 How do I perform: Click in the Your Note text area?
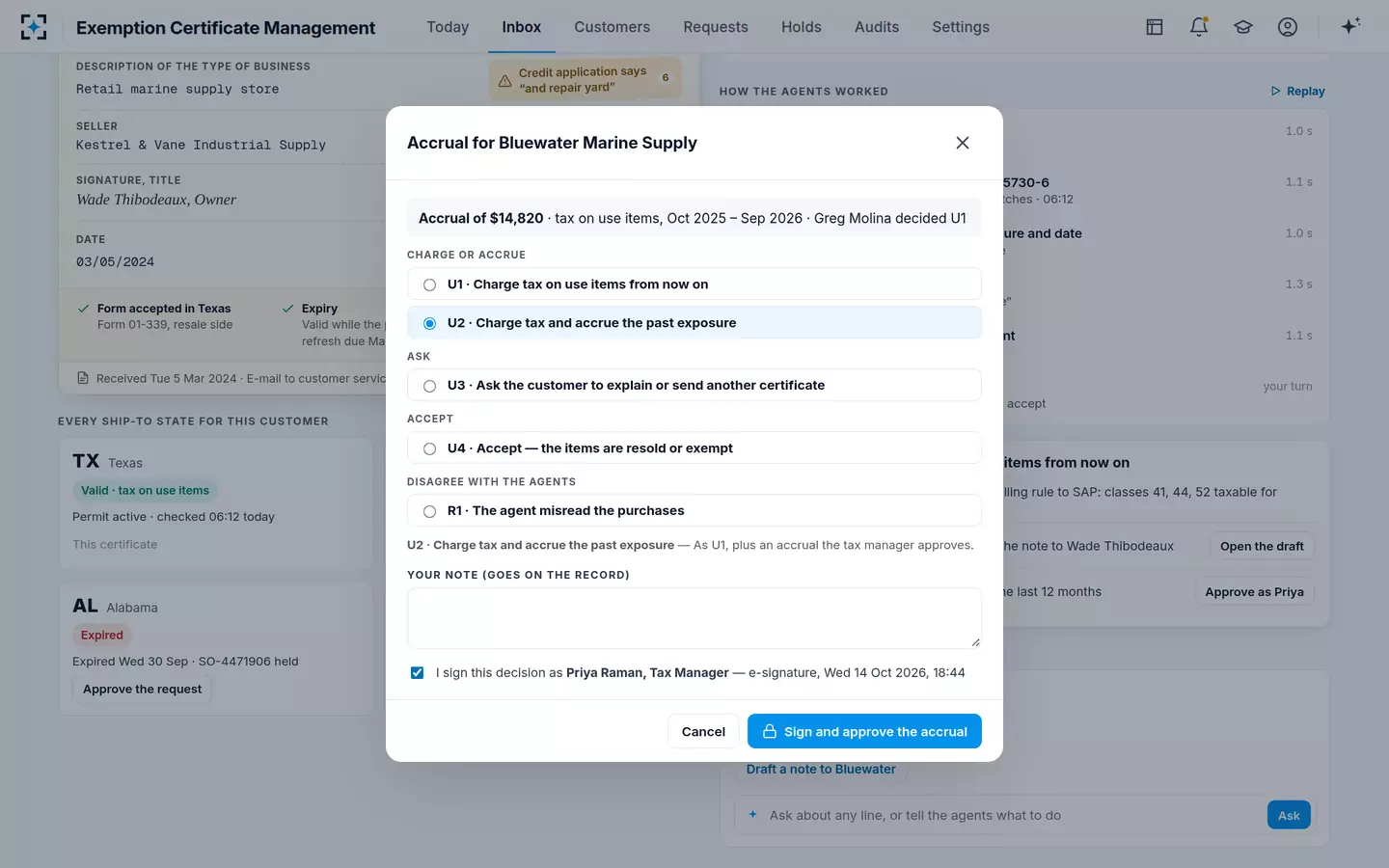694,618
